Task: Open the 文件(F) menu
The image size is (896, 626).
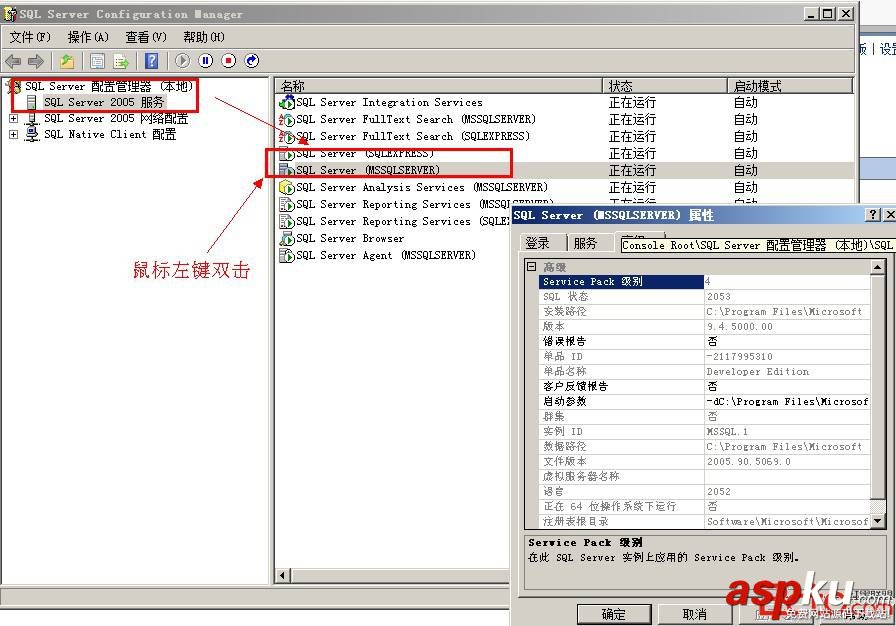Action: click(x=30, y=37)
